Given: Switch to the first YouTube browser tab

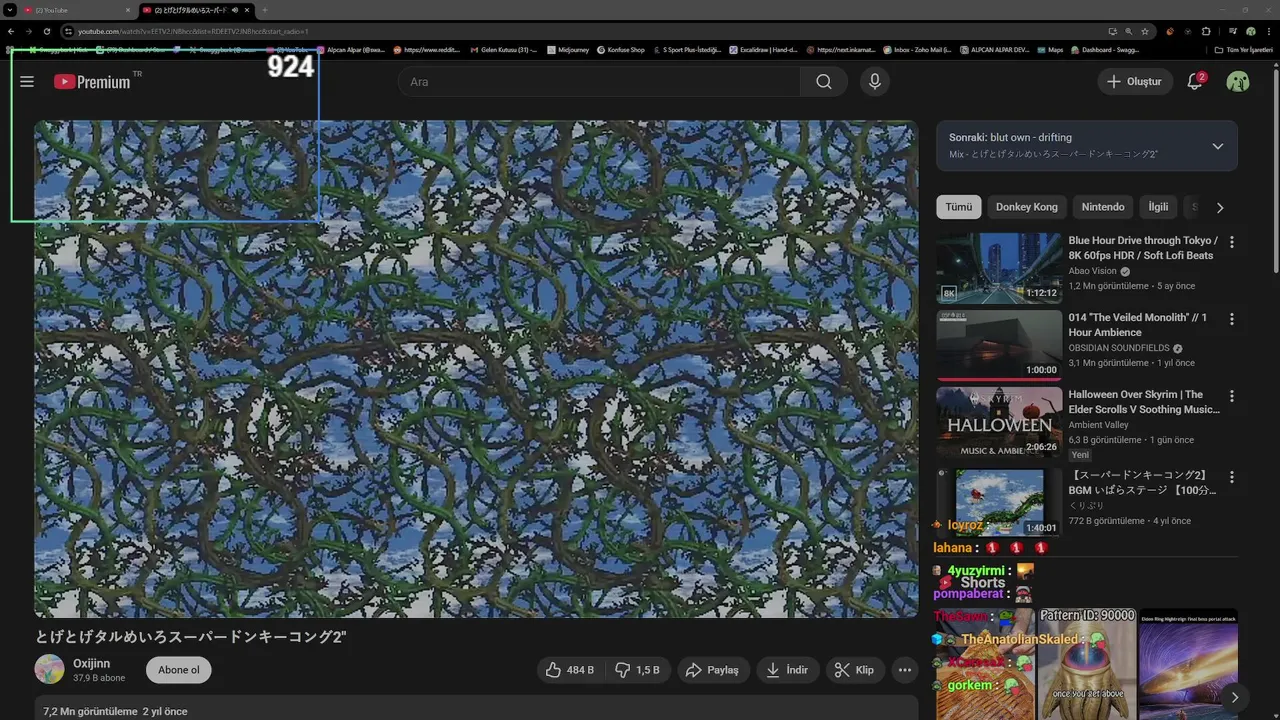Looking at the screenshot, I should pos(75,10).
